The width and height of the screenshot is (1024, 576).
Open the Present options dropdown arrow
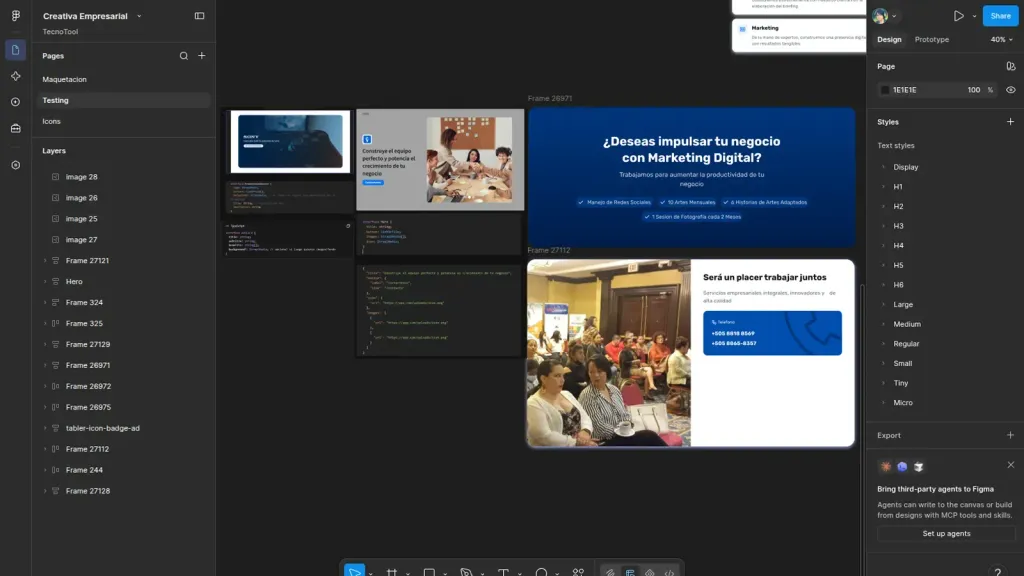(974, 16)
